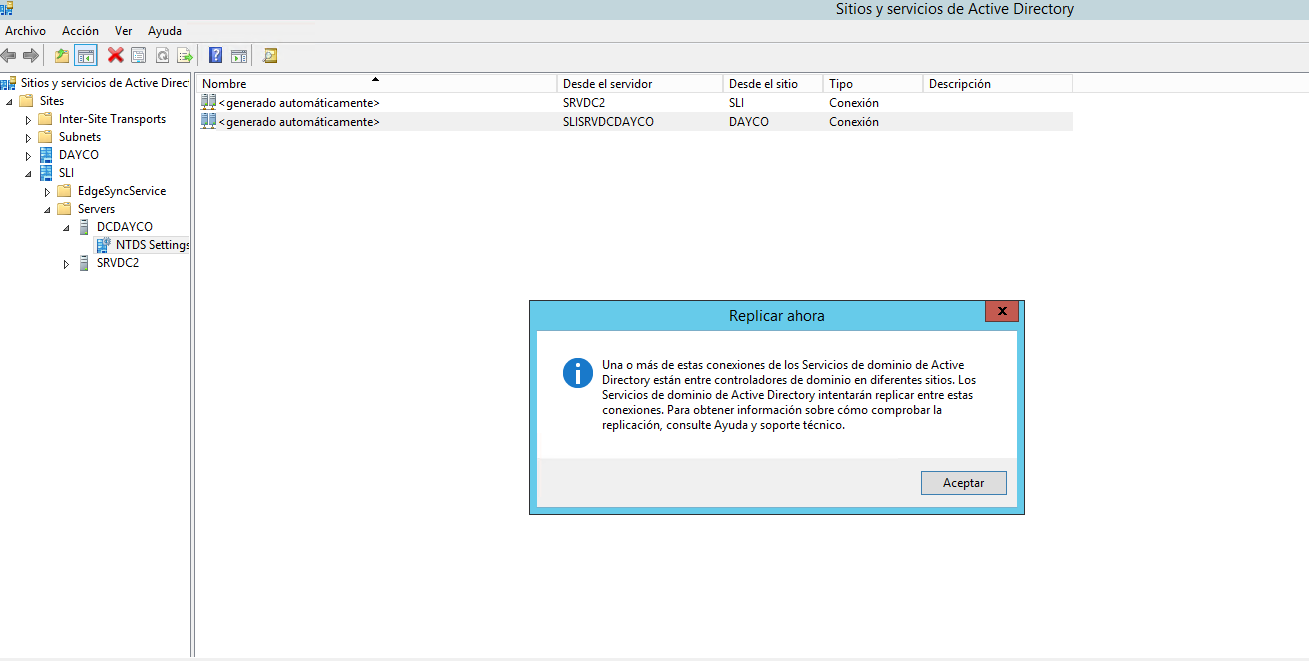Image resolution: width=1309 pixels, height=661 pixels.
Task: Select Sitios y servicios de Active Directory root
Action: pyautogui.click(x=104, y=83)
